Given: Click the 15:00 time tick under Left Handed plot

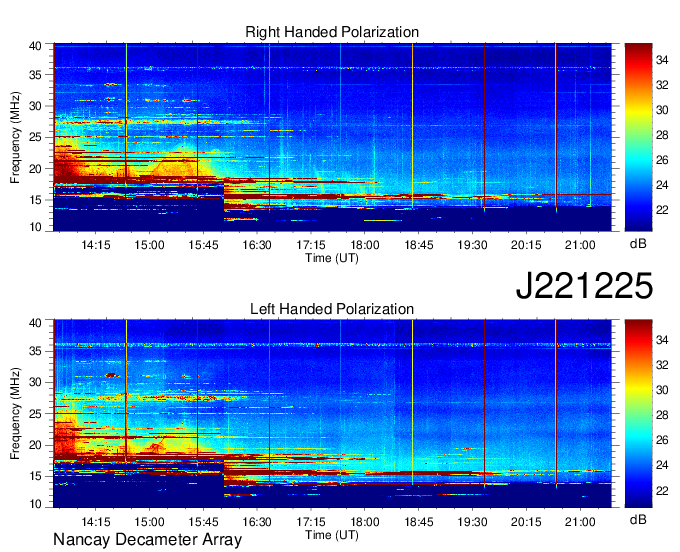Looking at the screenshot, I should pos(149,522).
